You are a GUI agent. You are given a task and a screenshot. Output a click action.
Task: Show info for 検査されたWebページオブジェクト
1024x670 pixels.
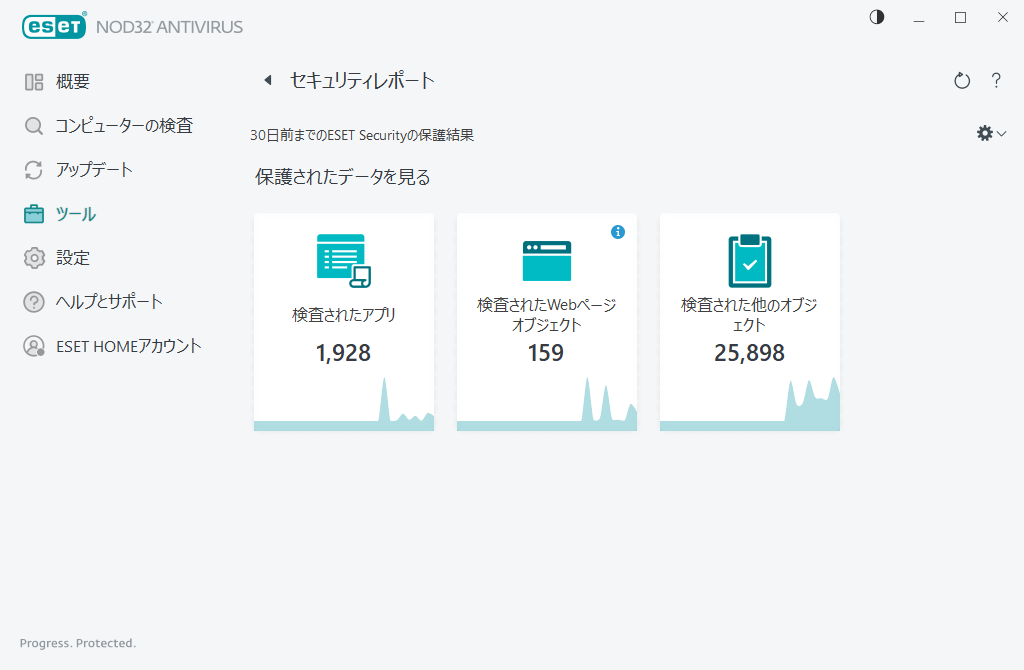point(618,231)
